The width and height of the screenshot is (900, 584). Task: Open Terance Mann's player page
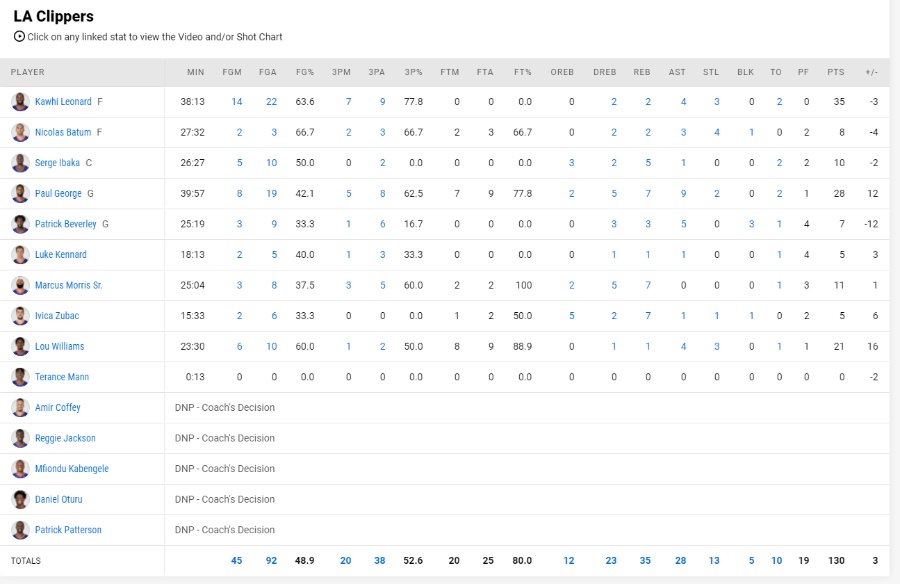point(62,377)
